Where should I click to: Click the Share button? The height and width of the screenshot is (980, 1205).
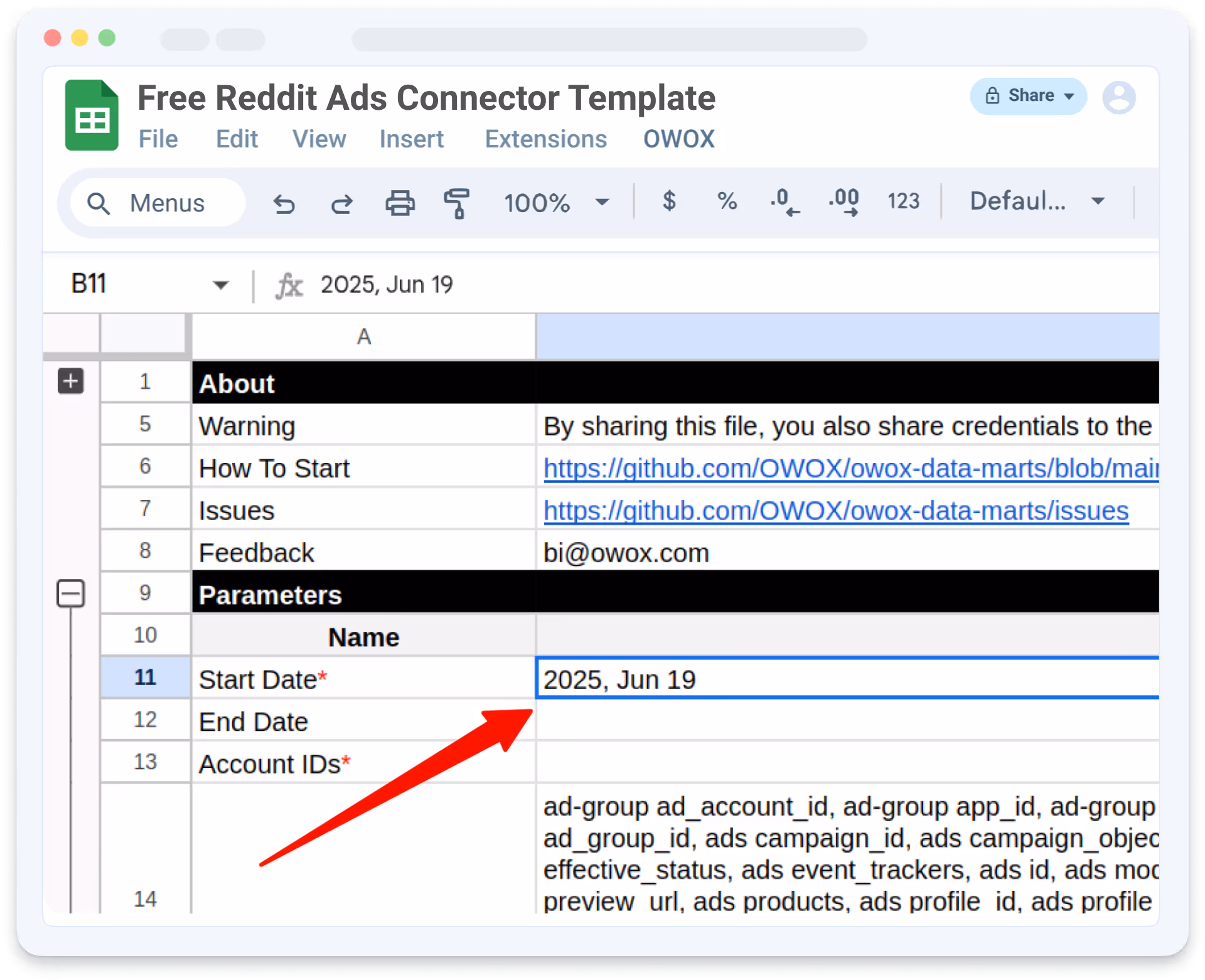(x=1028, y=96)
